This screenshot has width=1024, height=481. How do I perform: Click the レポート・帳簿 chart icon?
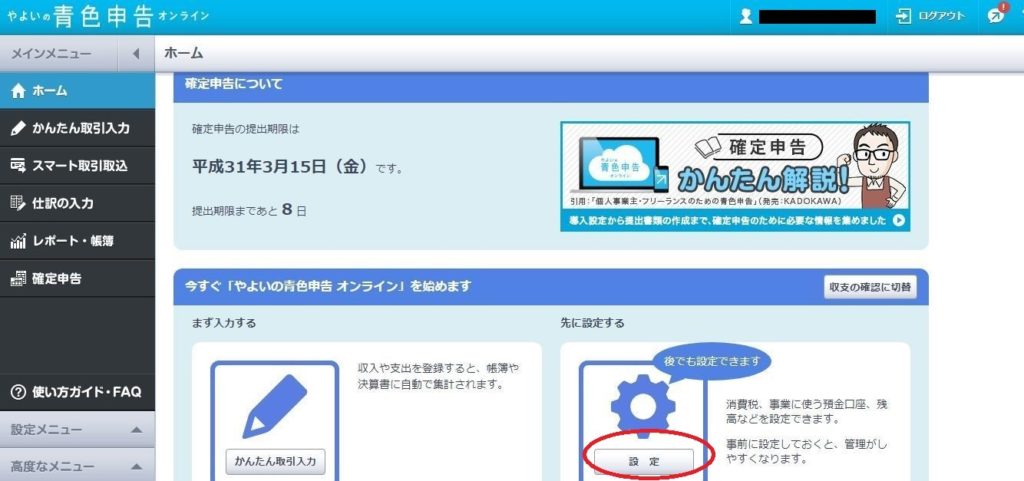18,241
